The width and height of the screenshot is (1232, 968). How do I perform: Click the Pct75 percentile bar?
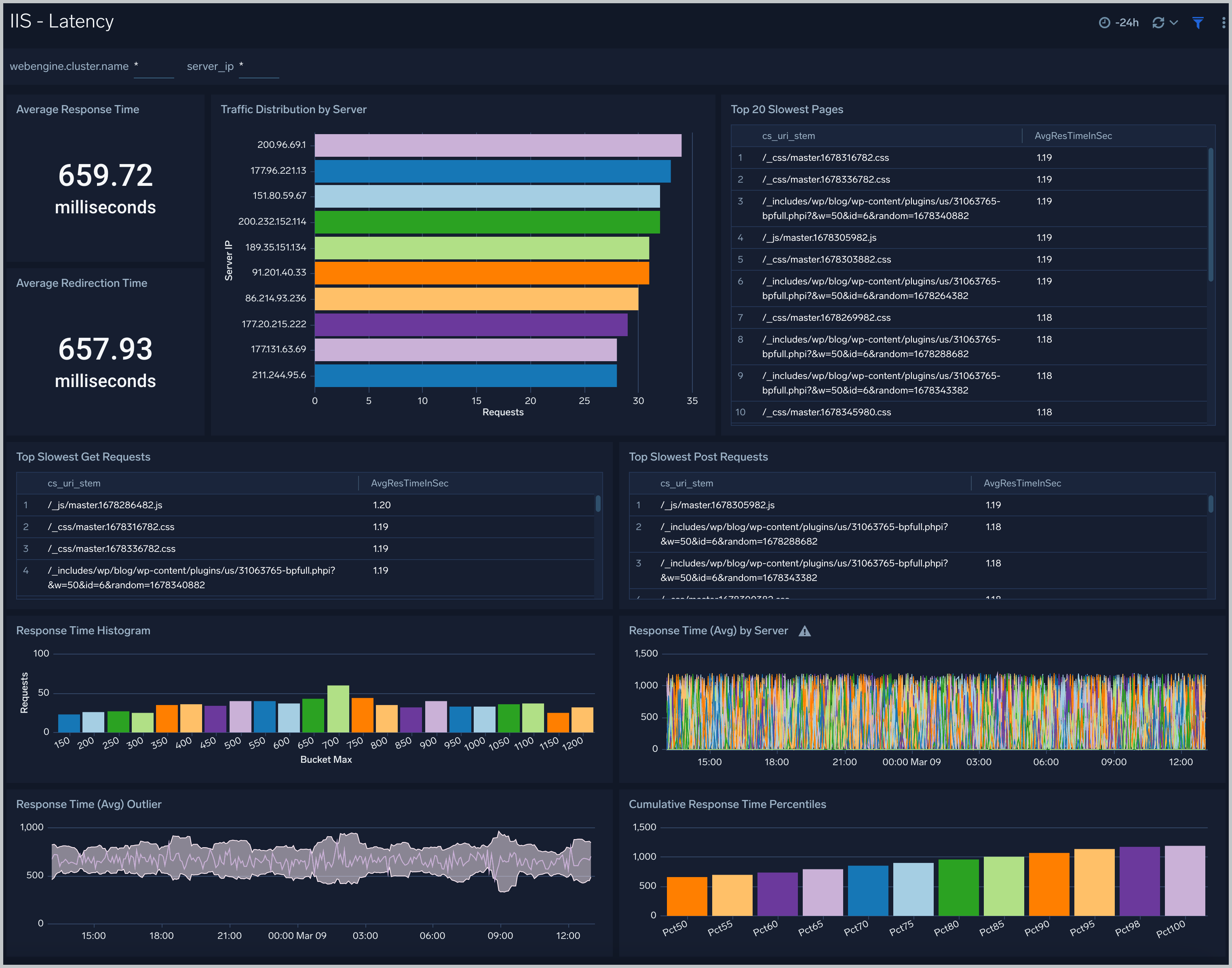pyautogui.click(x=913, y=890)
